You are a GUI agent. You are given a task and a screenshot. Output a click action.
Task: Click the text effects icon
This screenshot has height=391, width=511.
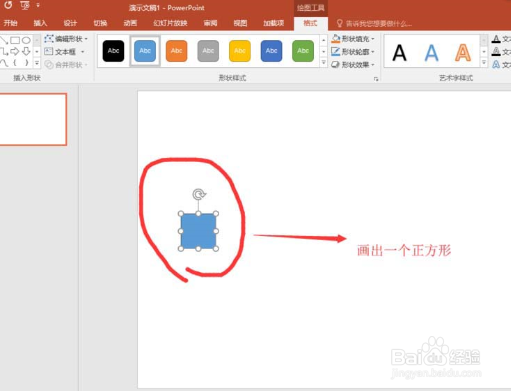tap(496, 64)
